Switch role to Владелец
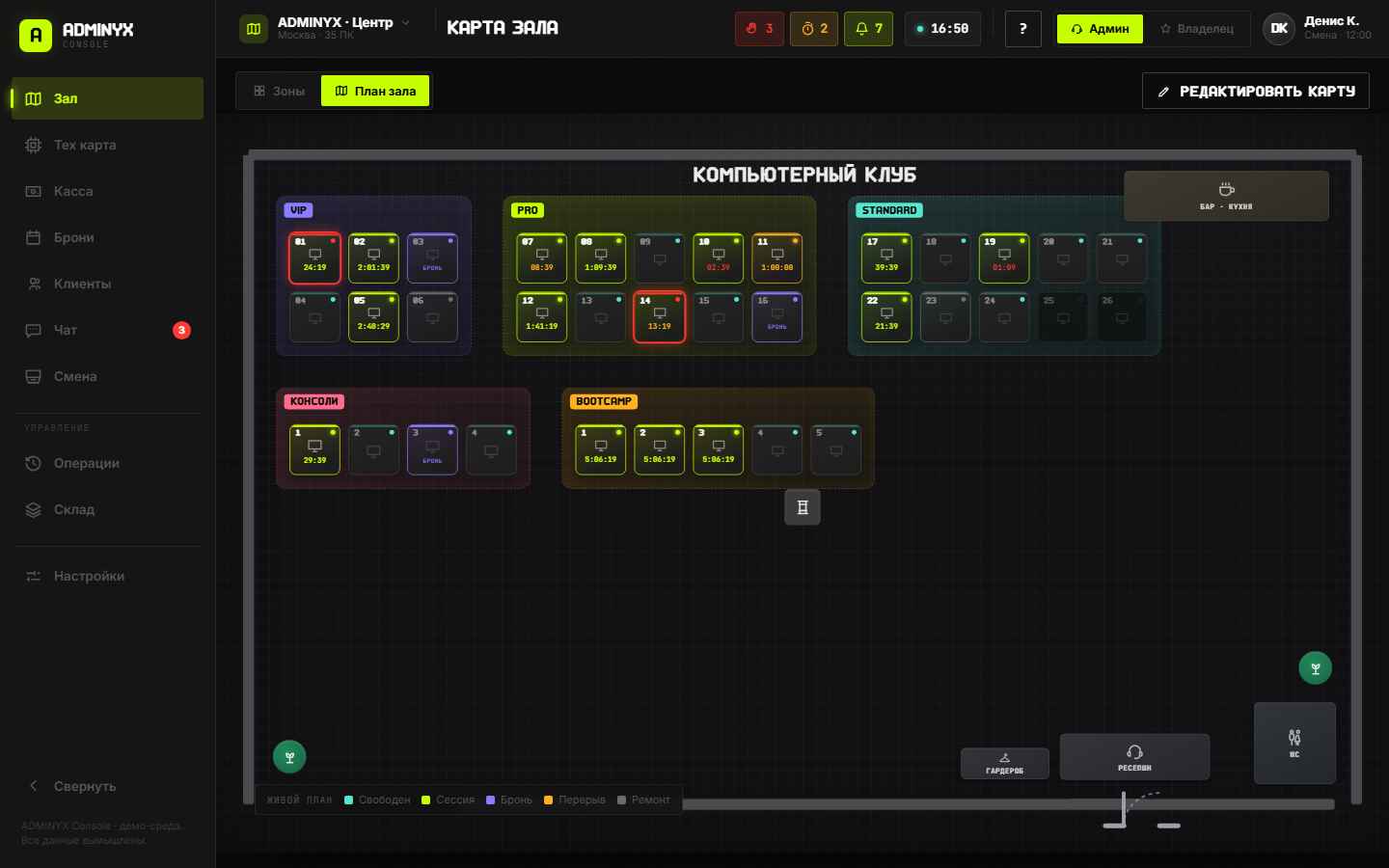Screen dimensions: 1389x868 (1196, 29)
